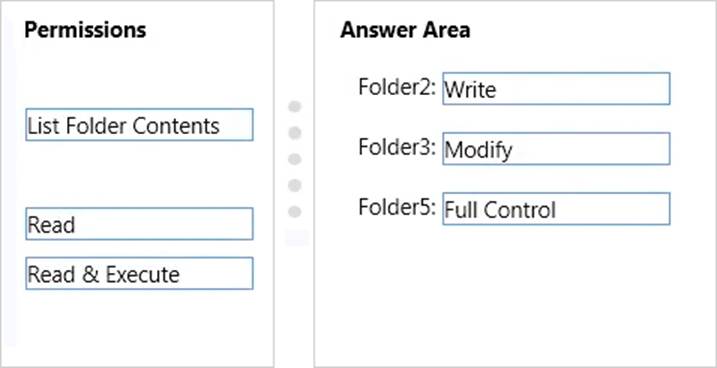
Task: Click the Folder2 label
Action: click(x=397, y=87)
